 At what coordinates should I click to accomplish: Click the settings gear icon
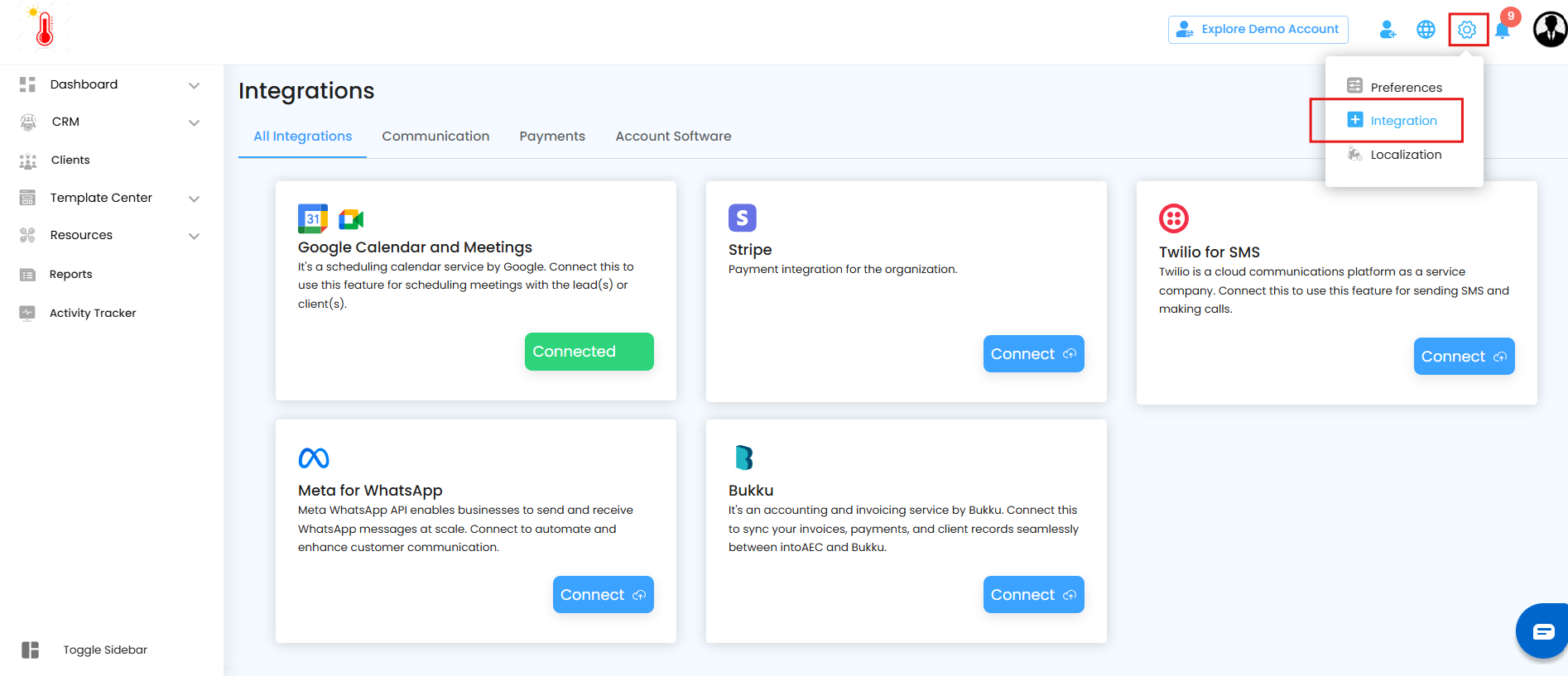point(1467,30)
